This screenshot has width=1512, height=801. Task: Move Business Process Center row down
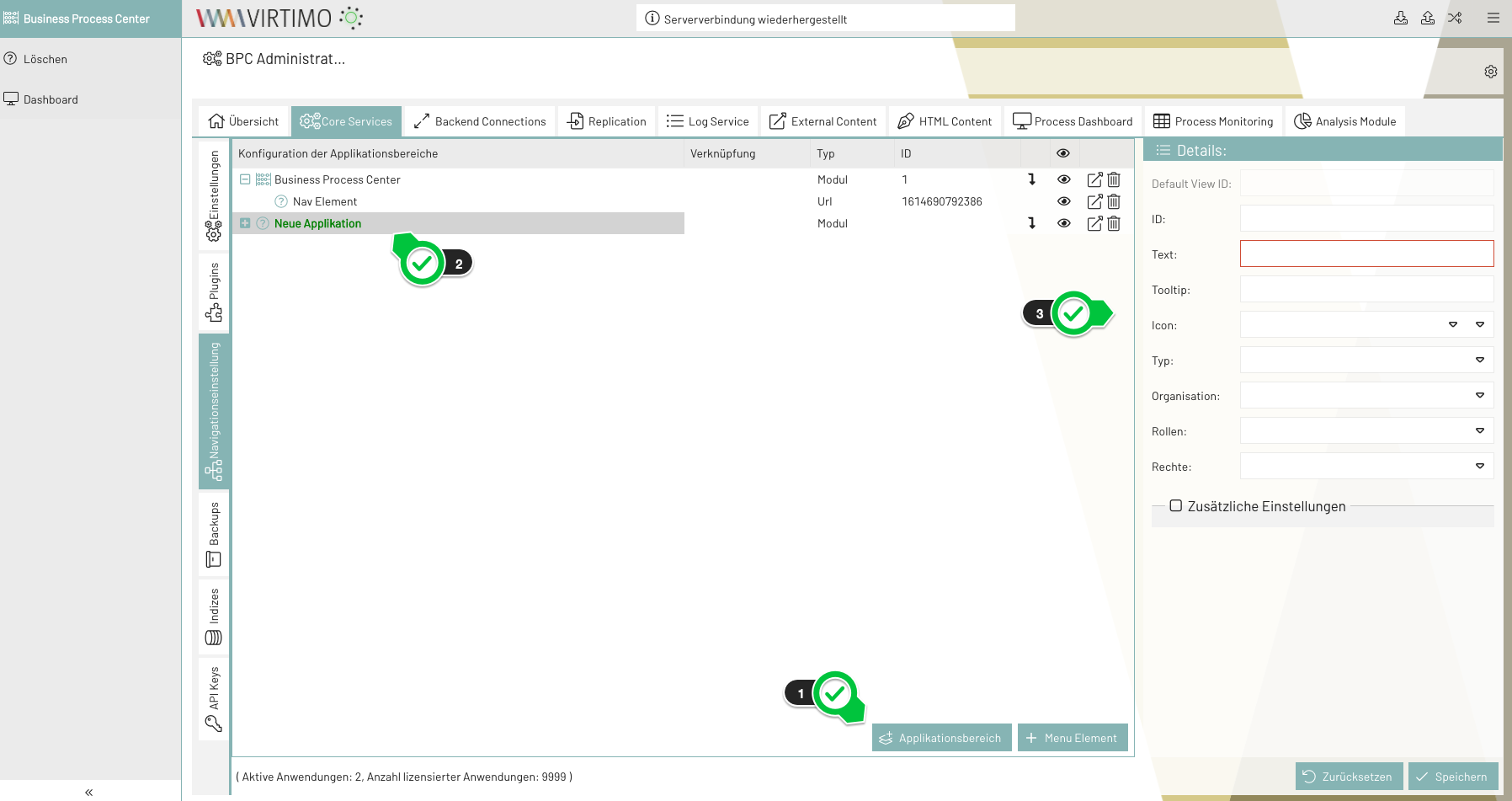(x=1031, y=179)
